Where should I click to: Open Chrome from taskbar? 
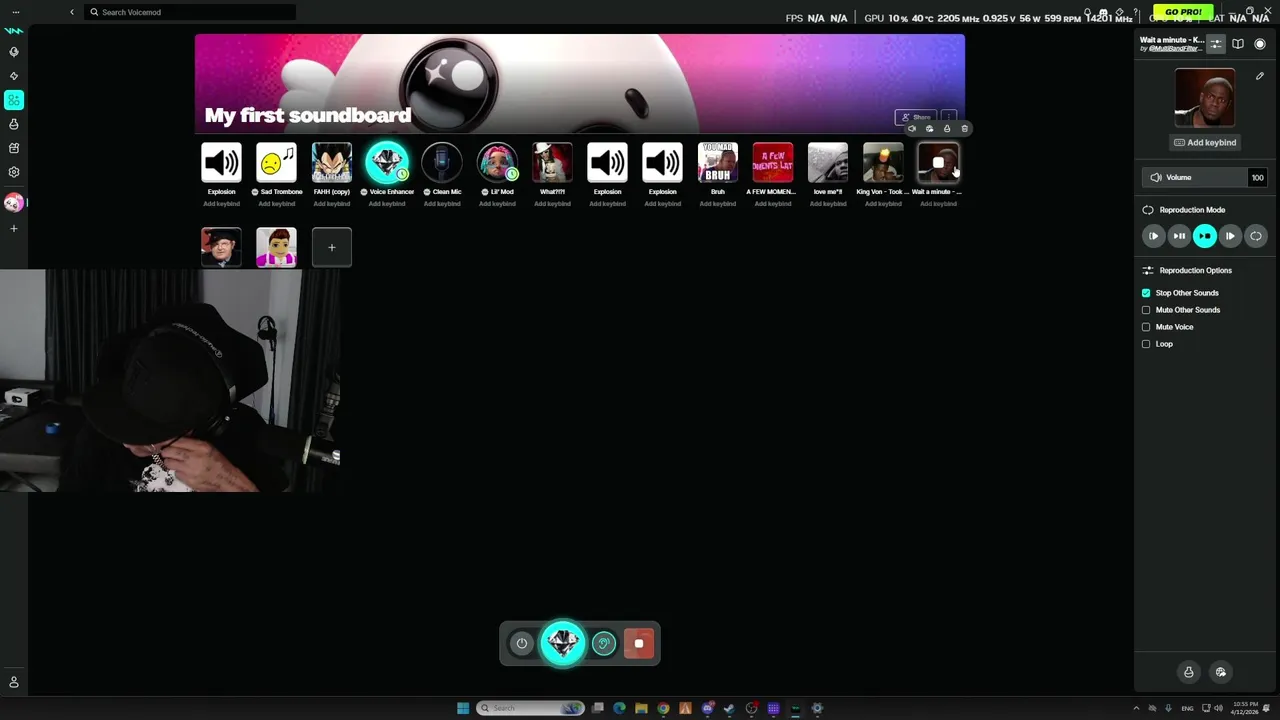coord(663,708)
